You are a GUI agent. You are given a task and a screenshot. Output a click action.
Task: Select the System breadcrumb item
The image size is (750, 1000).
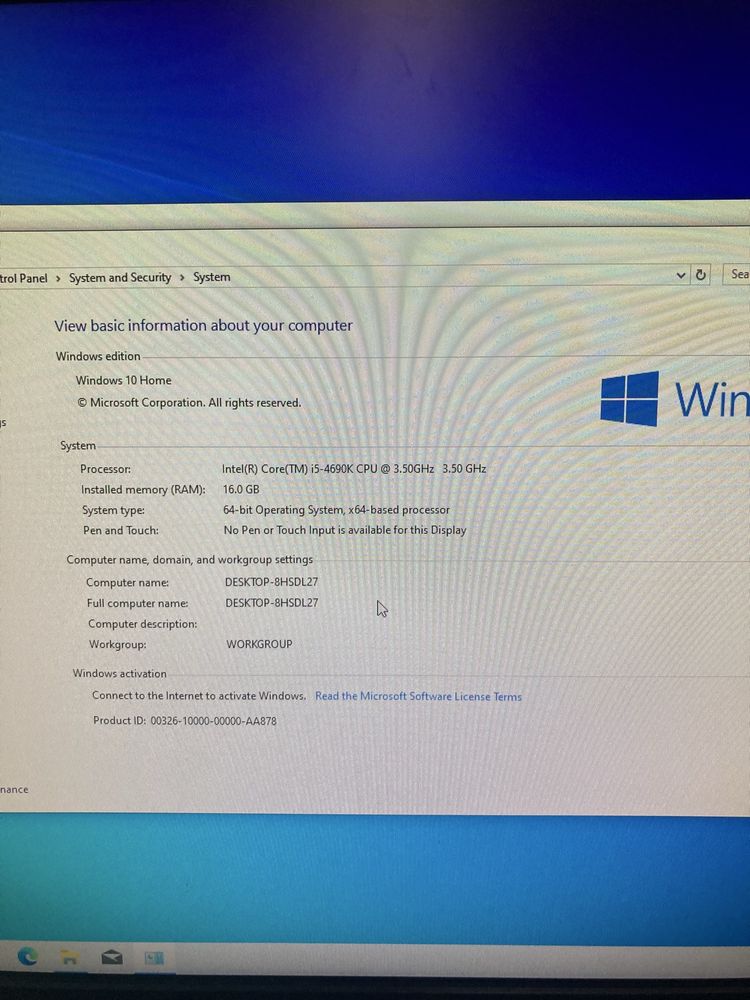(x=212, y=277)
